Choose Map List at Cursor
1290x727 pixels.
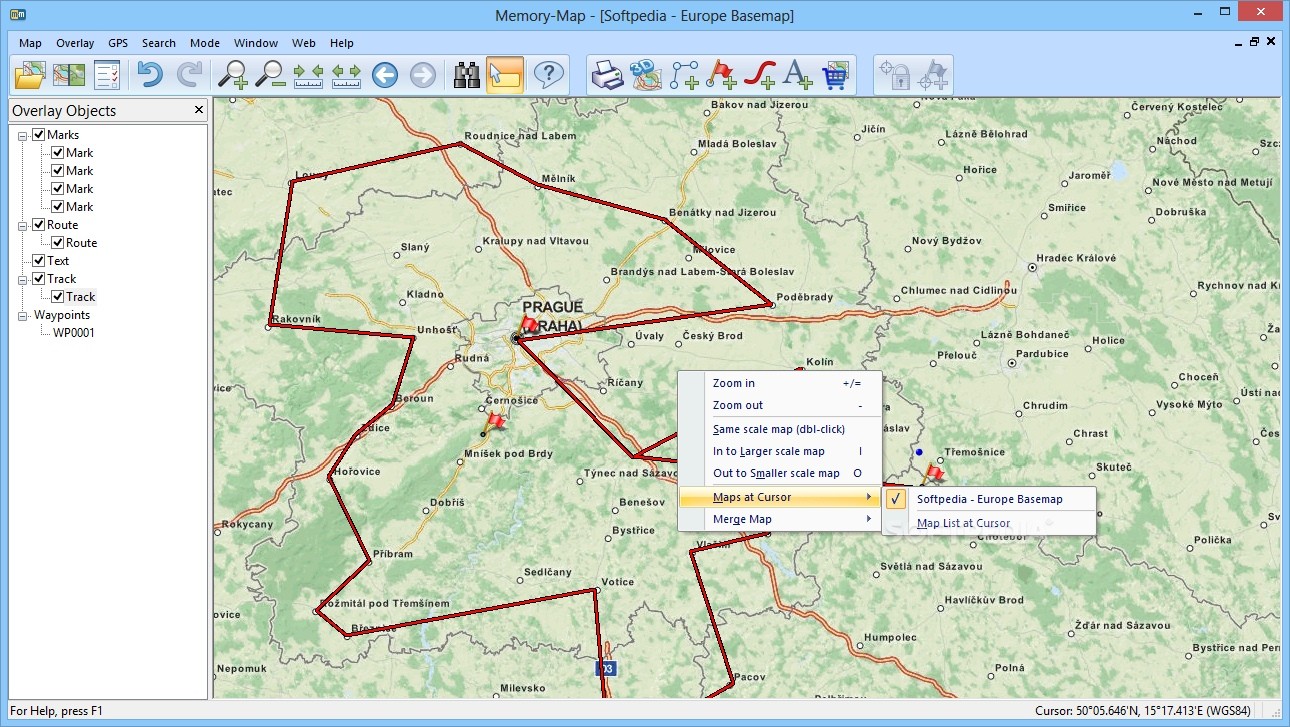989,523
